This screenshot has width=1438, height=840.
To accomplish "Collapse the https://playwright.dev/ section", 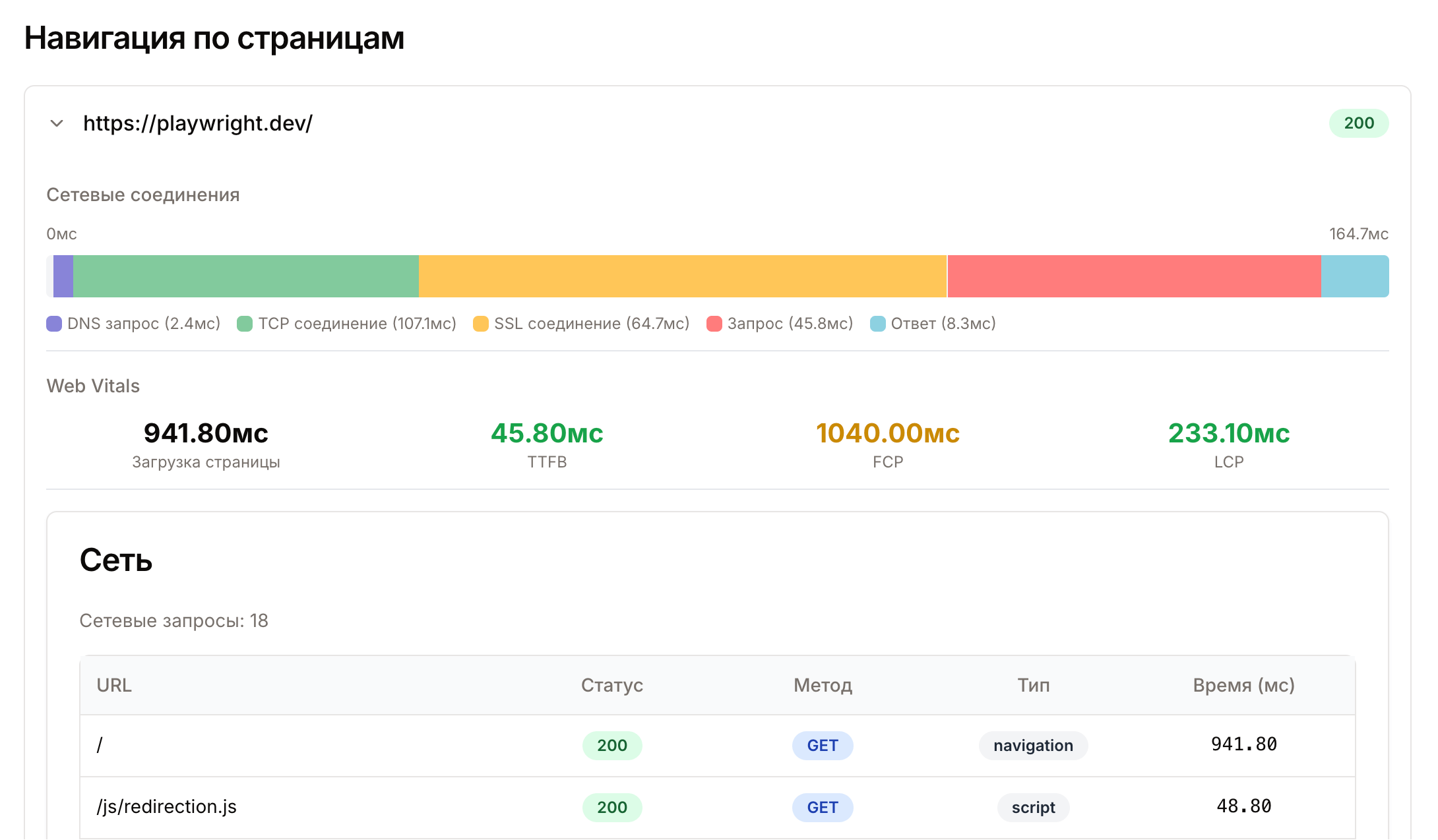I will click(57, 123).
